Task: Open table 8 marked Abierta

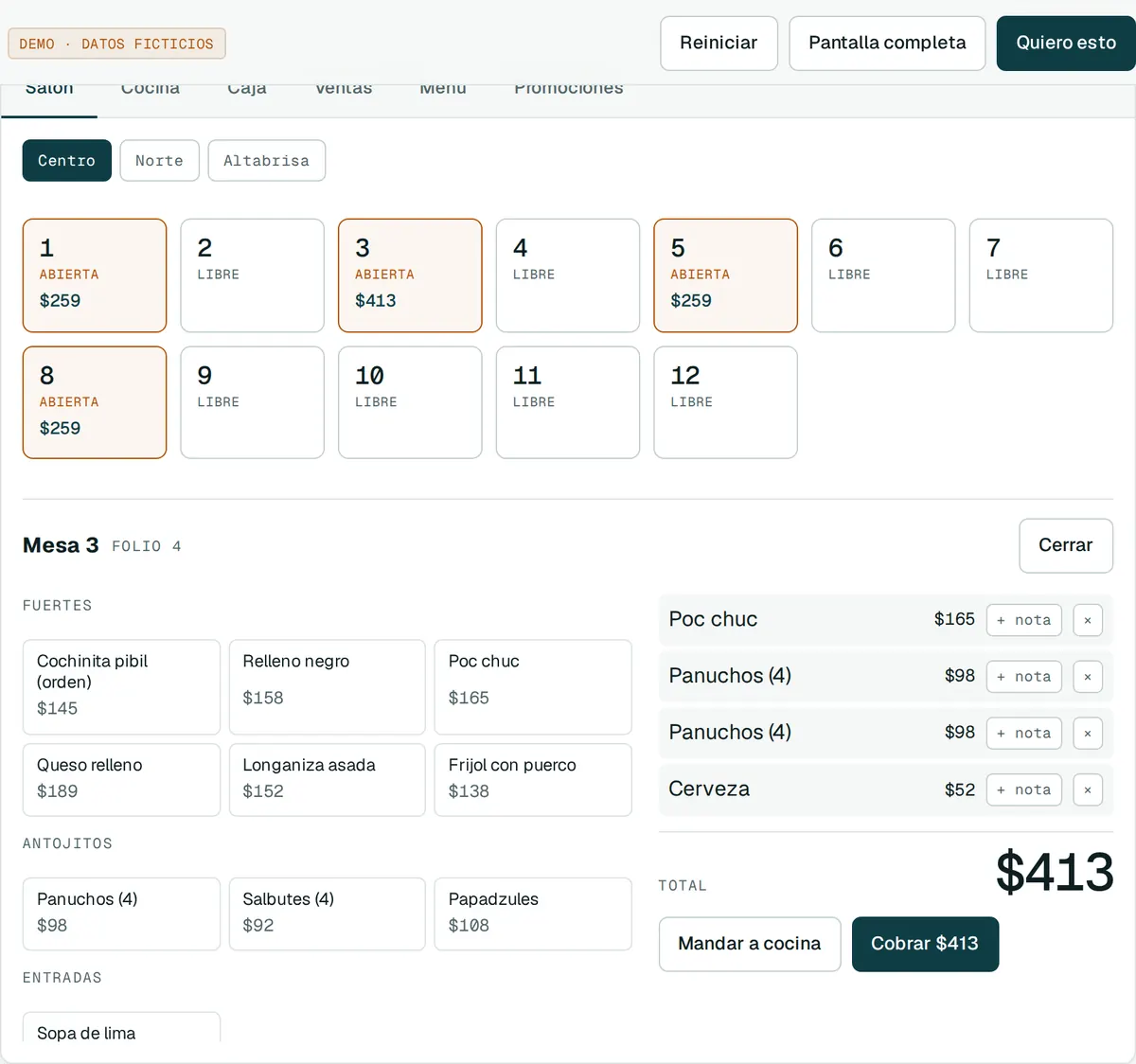Action: 95,402
